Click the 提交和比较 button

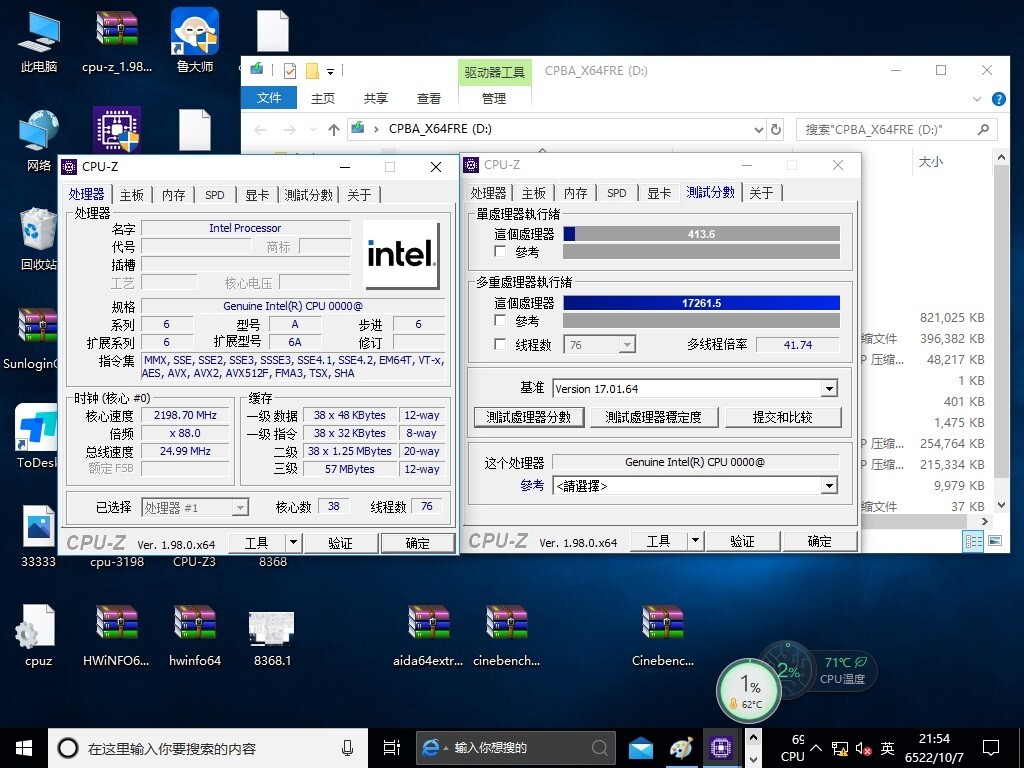(784, 418)
